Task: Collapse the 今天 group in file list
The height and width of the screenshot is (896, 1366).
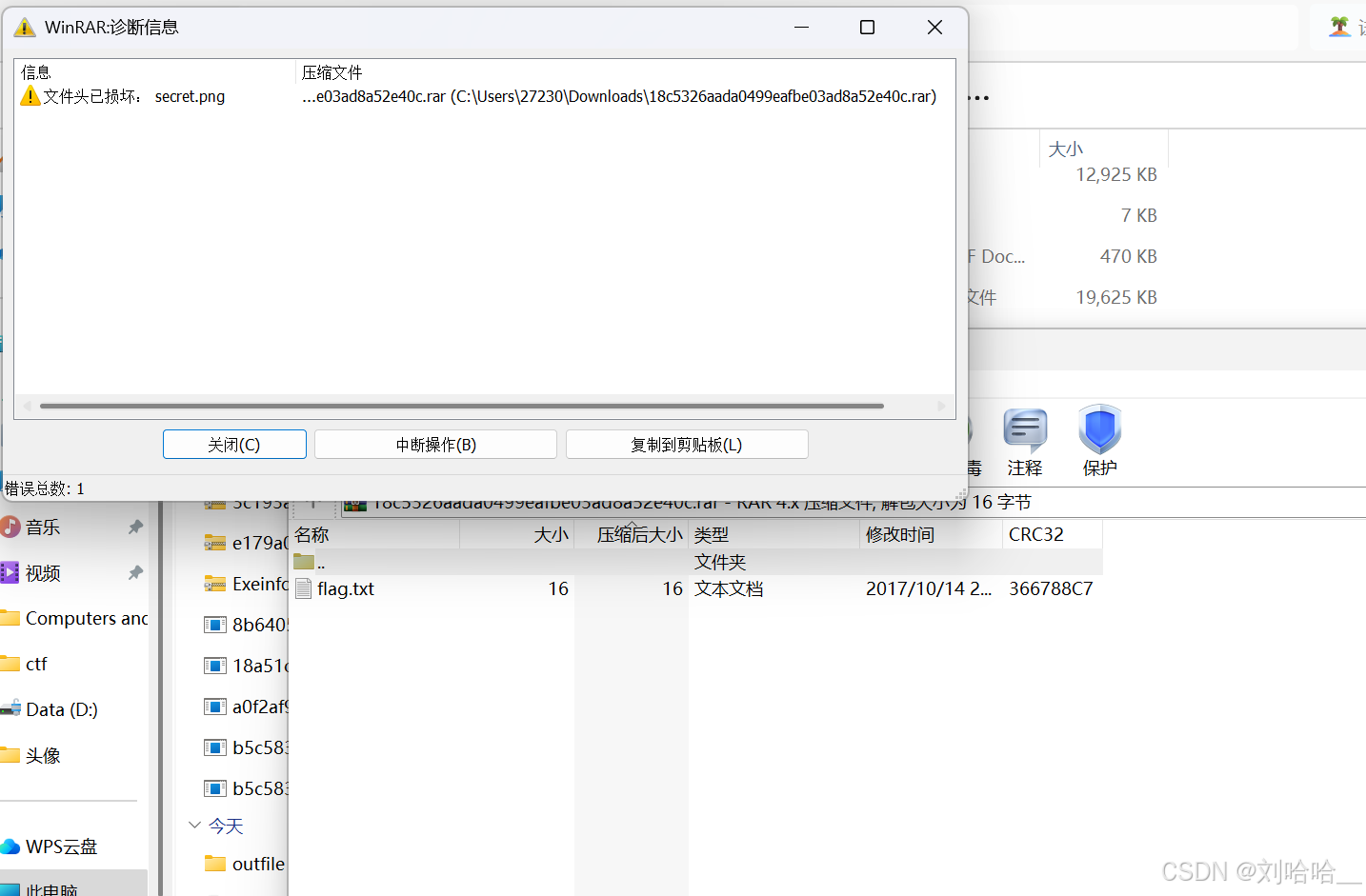Action: [194, 826]
